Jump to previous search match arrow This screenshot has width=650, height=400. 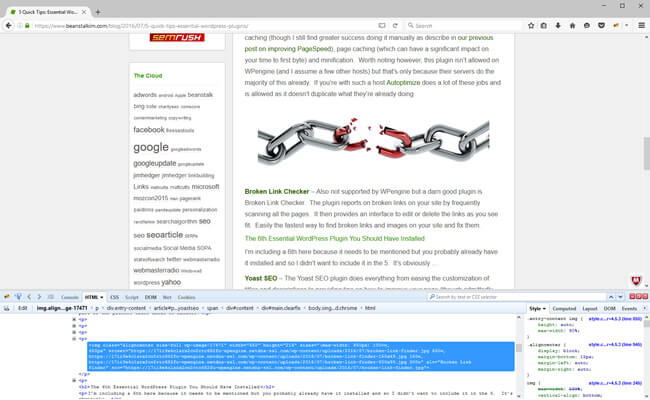coord(611,297)
